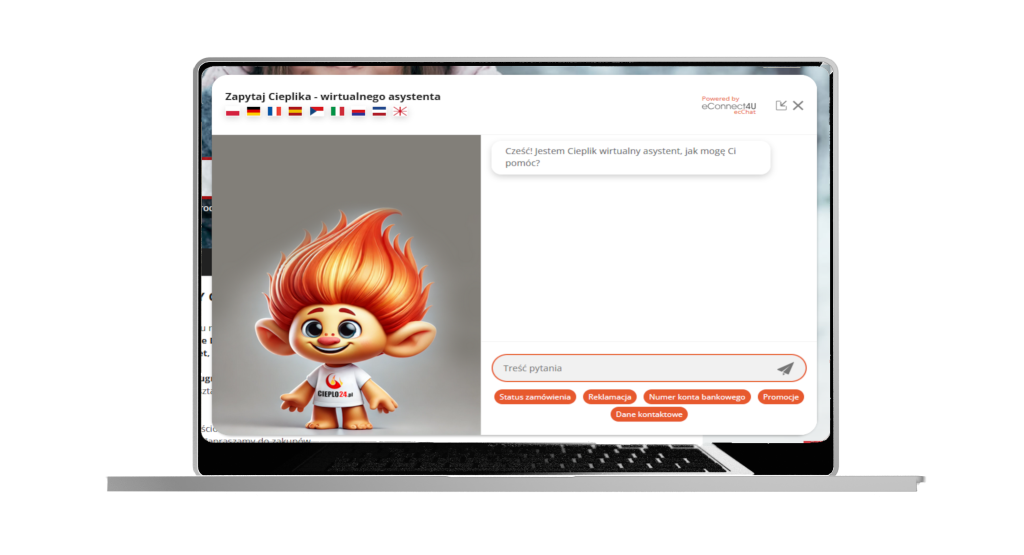Select the Polish flag language
This screenshot has width=1024, height=555.
233,112
